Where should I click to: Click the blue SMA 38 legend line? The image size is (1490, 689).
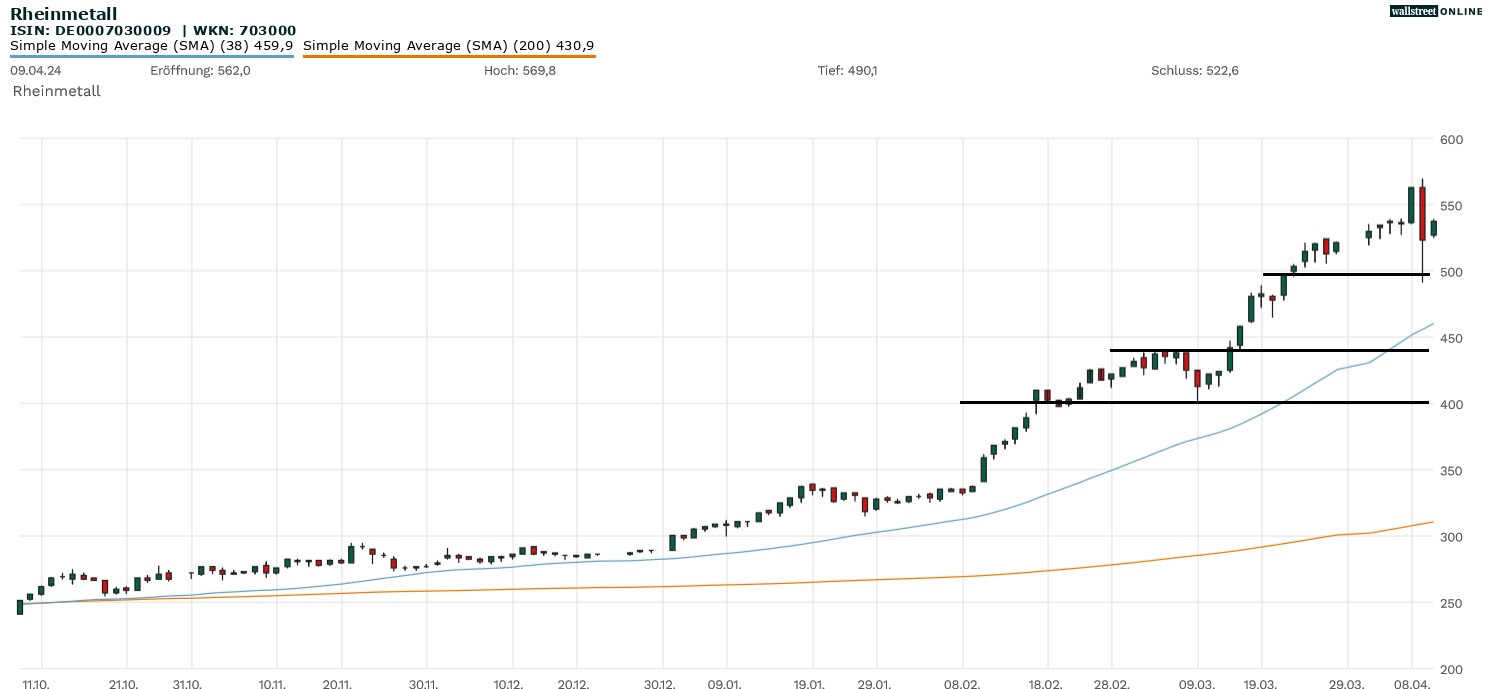[x=152, y=56]
